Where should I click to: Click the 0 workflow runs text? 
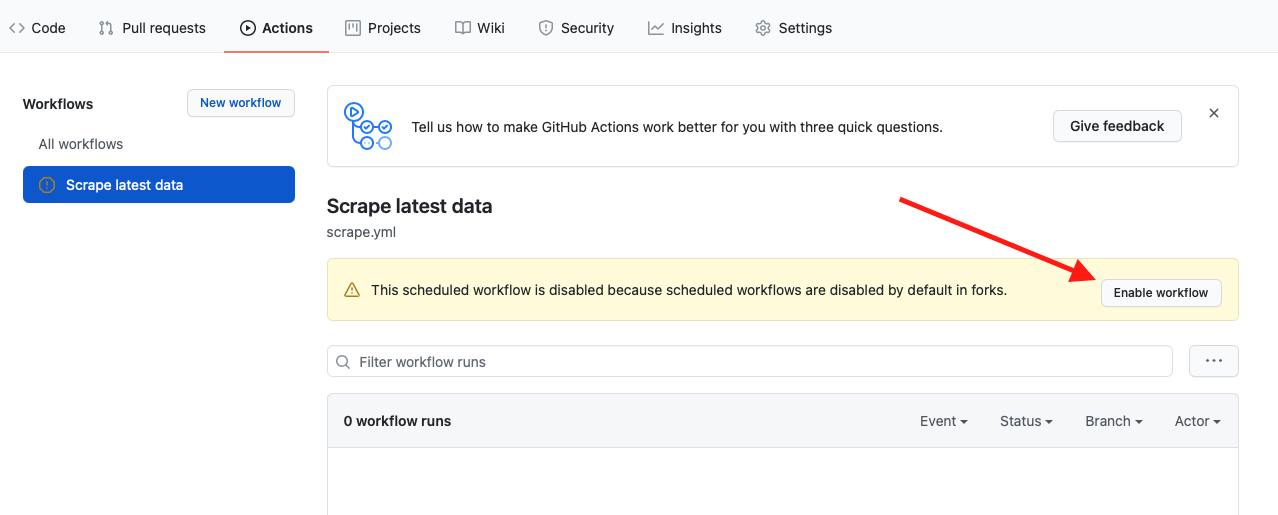[x=397, y=421]
